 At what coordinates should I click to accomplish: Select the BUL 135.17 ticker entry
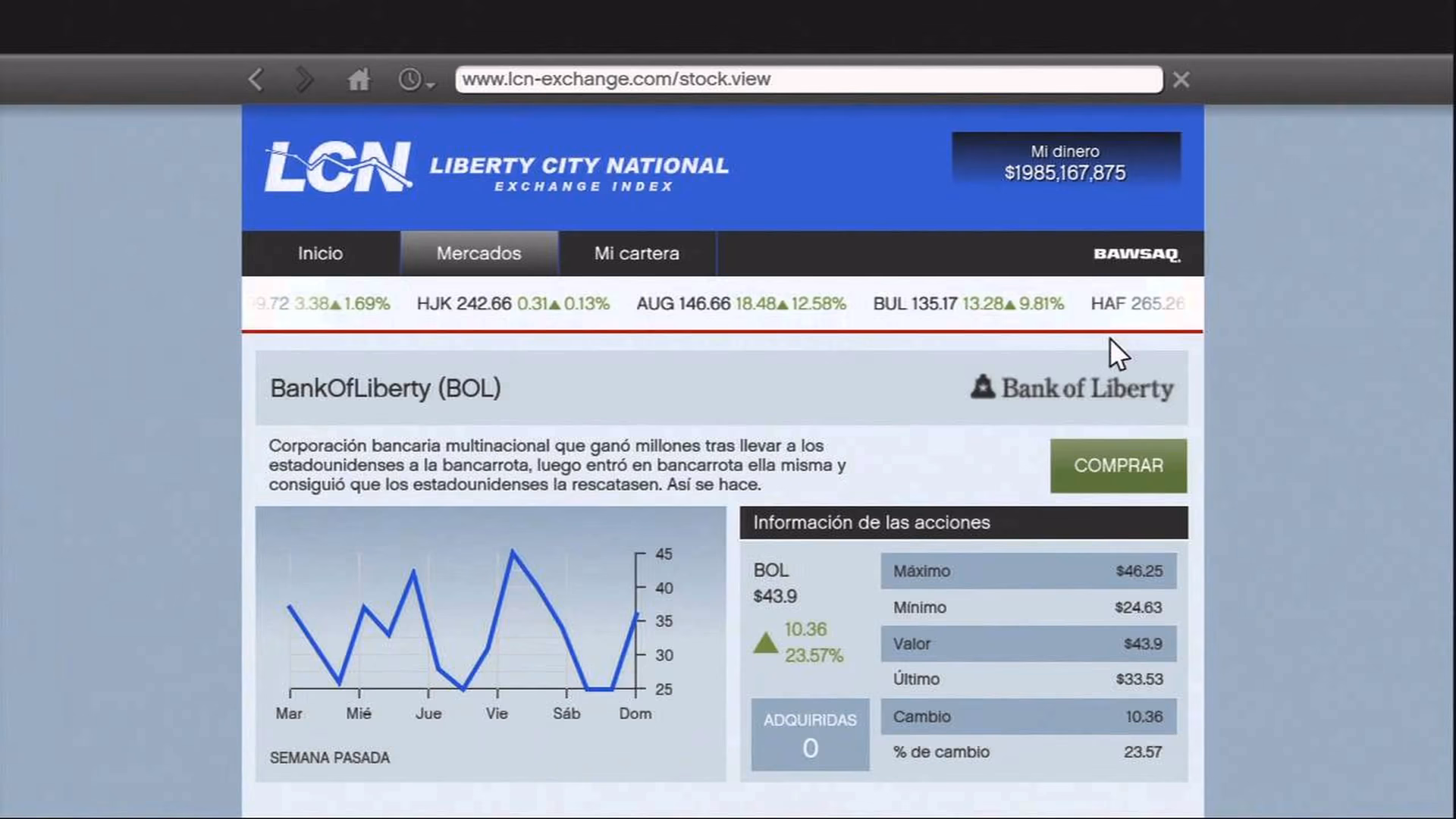968,304
